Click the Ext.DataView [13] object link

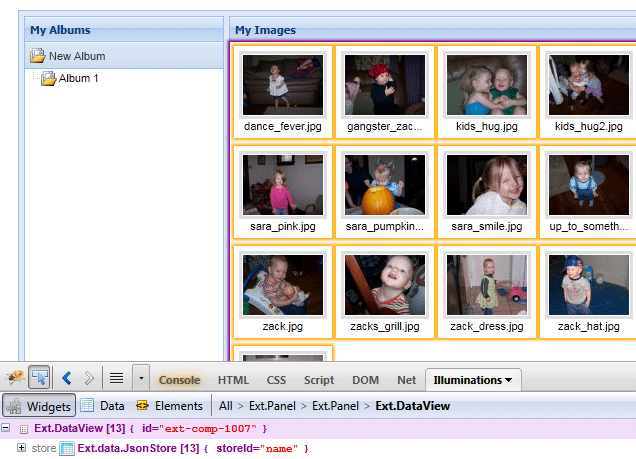[x=80, y=428]
